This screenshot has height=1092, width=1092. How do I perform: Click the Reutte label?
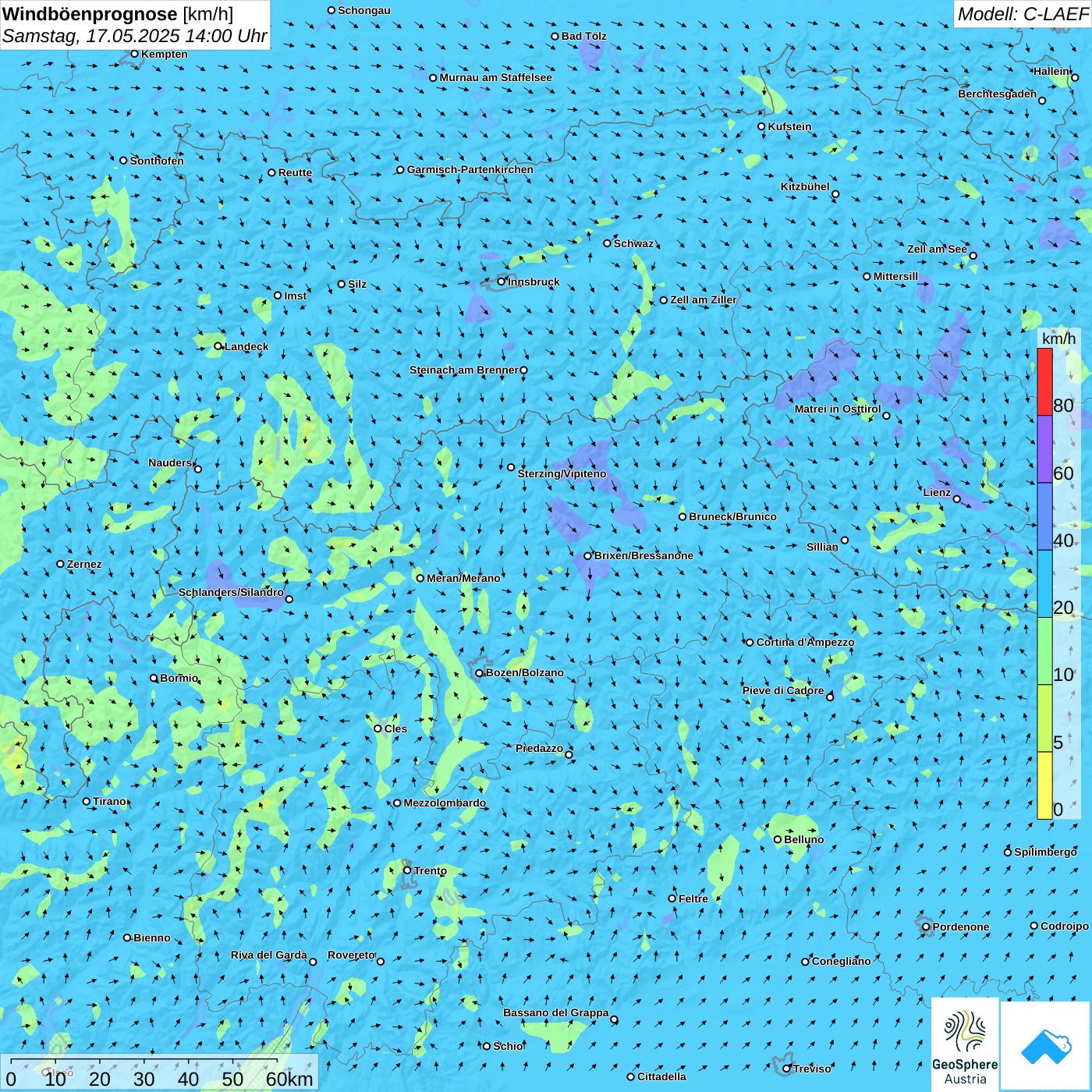pos(295,172)
